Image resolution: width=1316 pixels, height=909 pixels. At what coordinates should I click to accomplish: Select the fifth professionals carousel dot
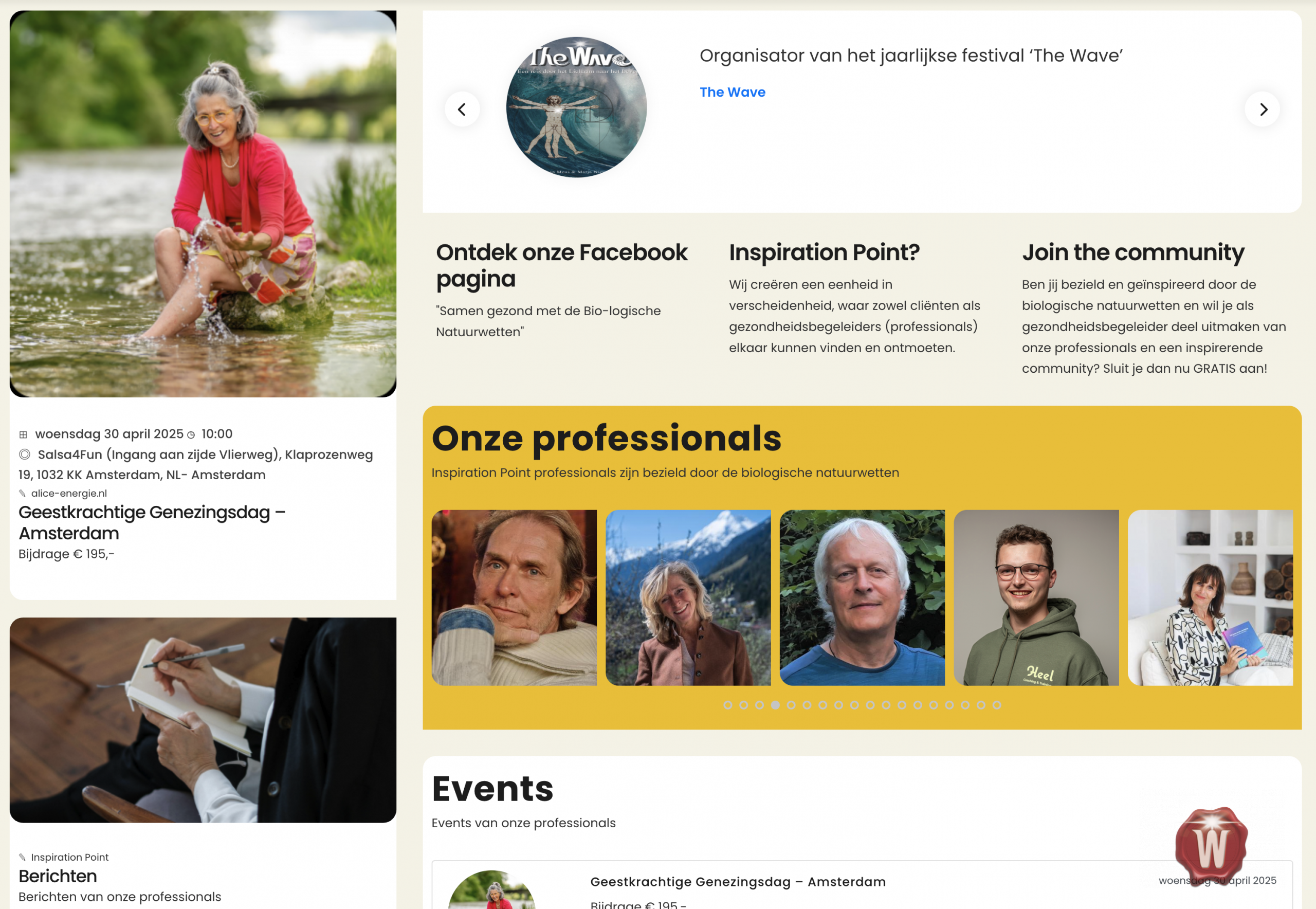click(x=791, y=705)
